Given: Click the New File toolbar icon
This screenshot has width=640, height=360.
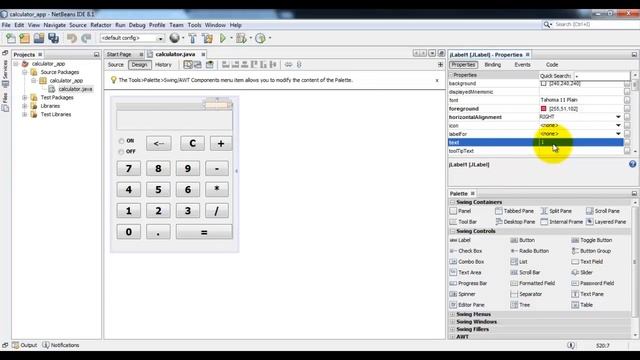Looking at the screenshot, I should point(11,38).
